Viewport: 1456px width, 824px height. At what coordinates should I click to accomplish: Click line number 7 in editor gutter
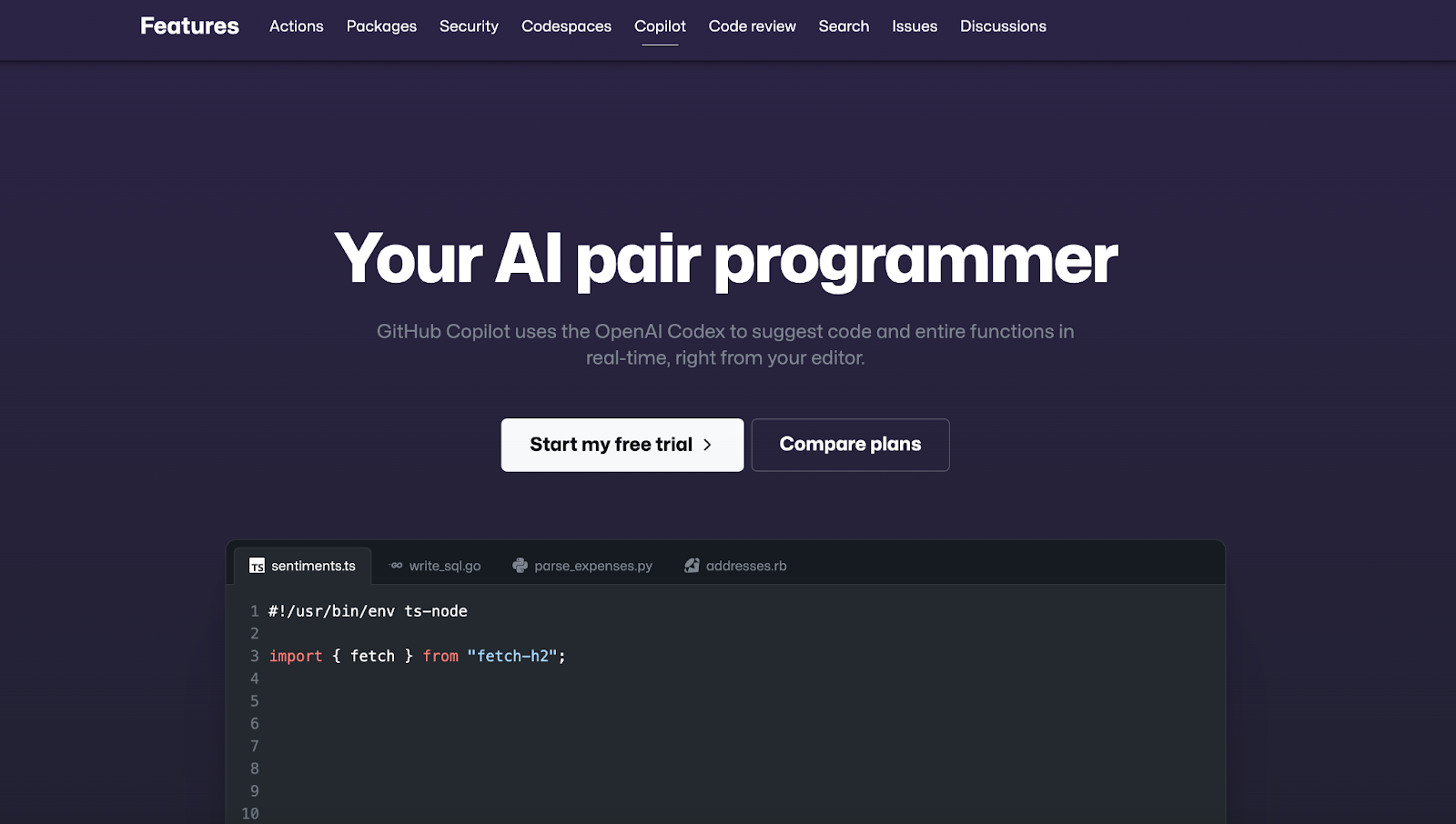(255, 746)
